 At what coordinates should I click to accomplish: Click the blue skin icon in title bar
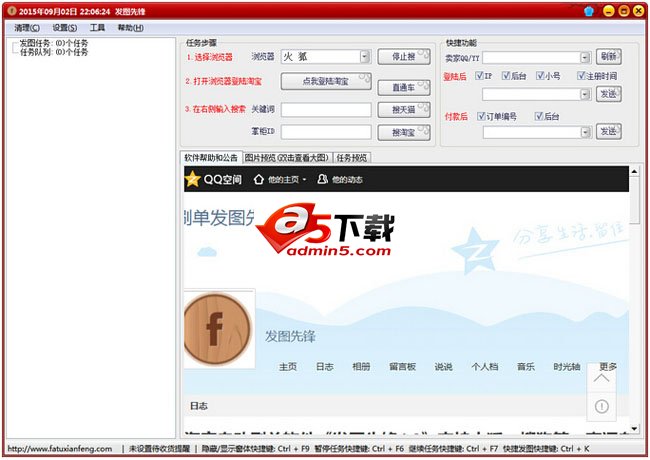coord(589,11)
